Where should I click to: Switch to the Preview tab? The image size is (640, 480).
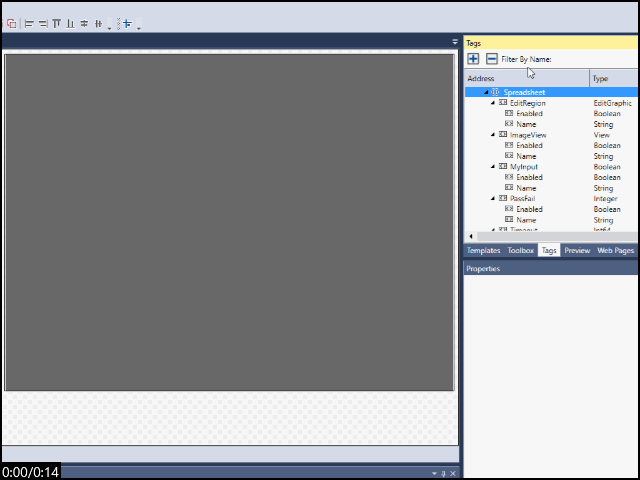577,251
